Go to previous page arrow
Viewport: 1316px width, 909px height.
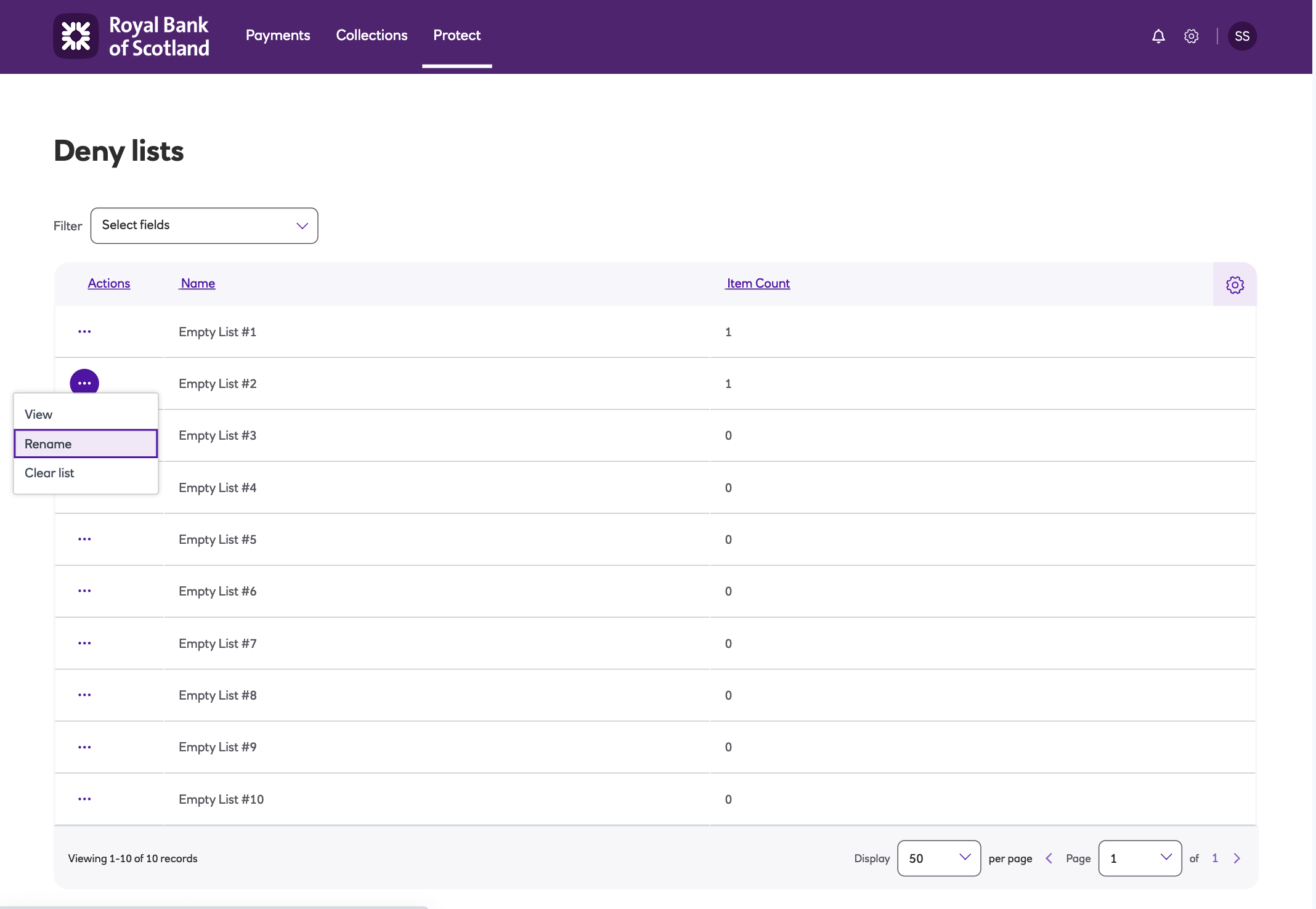[1049, 858]
